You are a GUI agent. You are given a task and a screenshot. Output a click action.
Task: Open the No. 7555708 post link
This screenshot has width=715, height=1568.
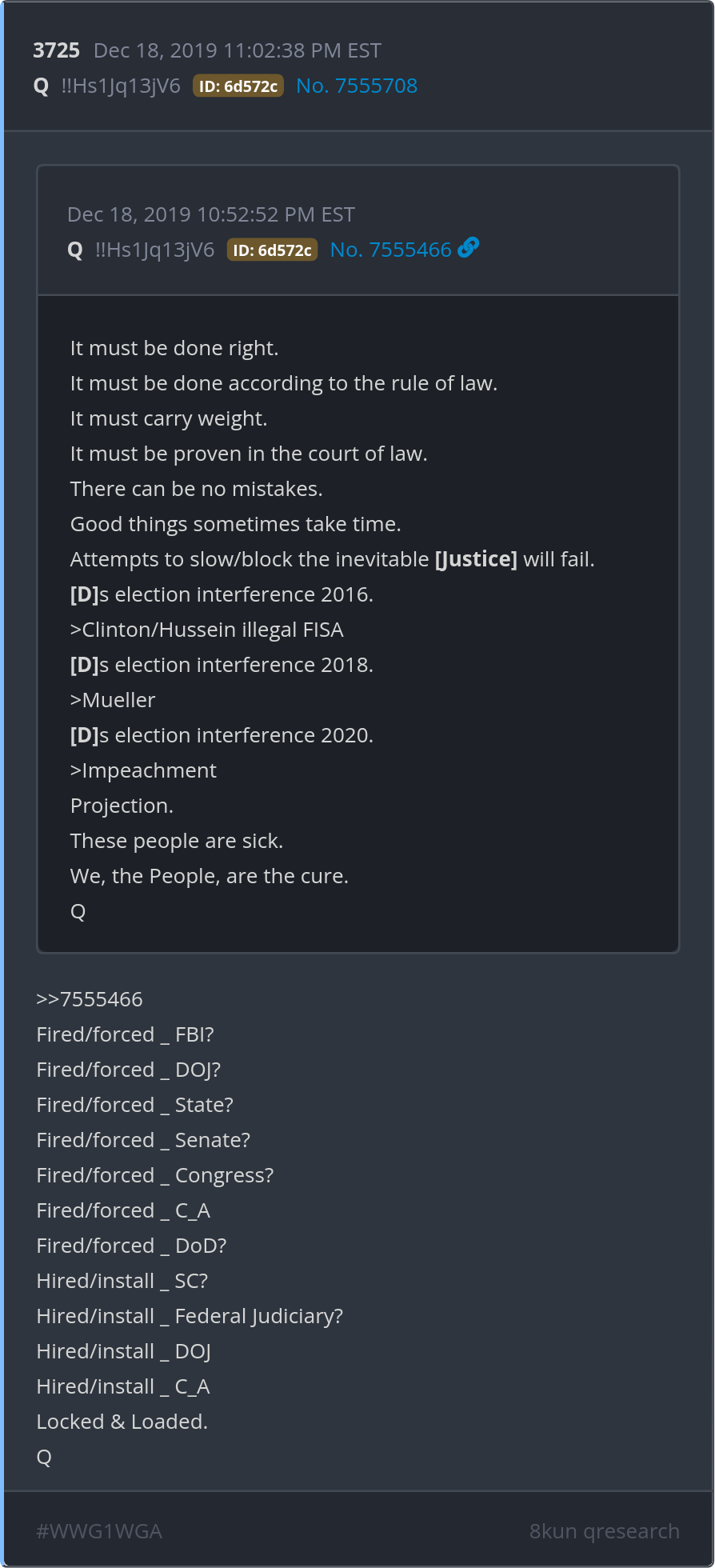click(357, 86)
